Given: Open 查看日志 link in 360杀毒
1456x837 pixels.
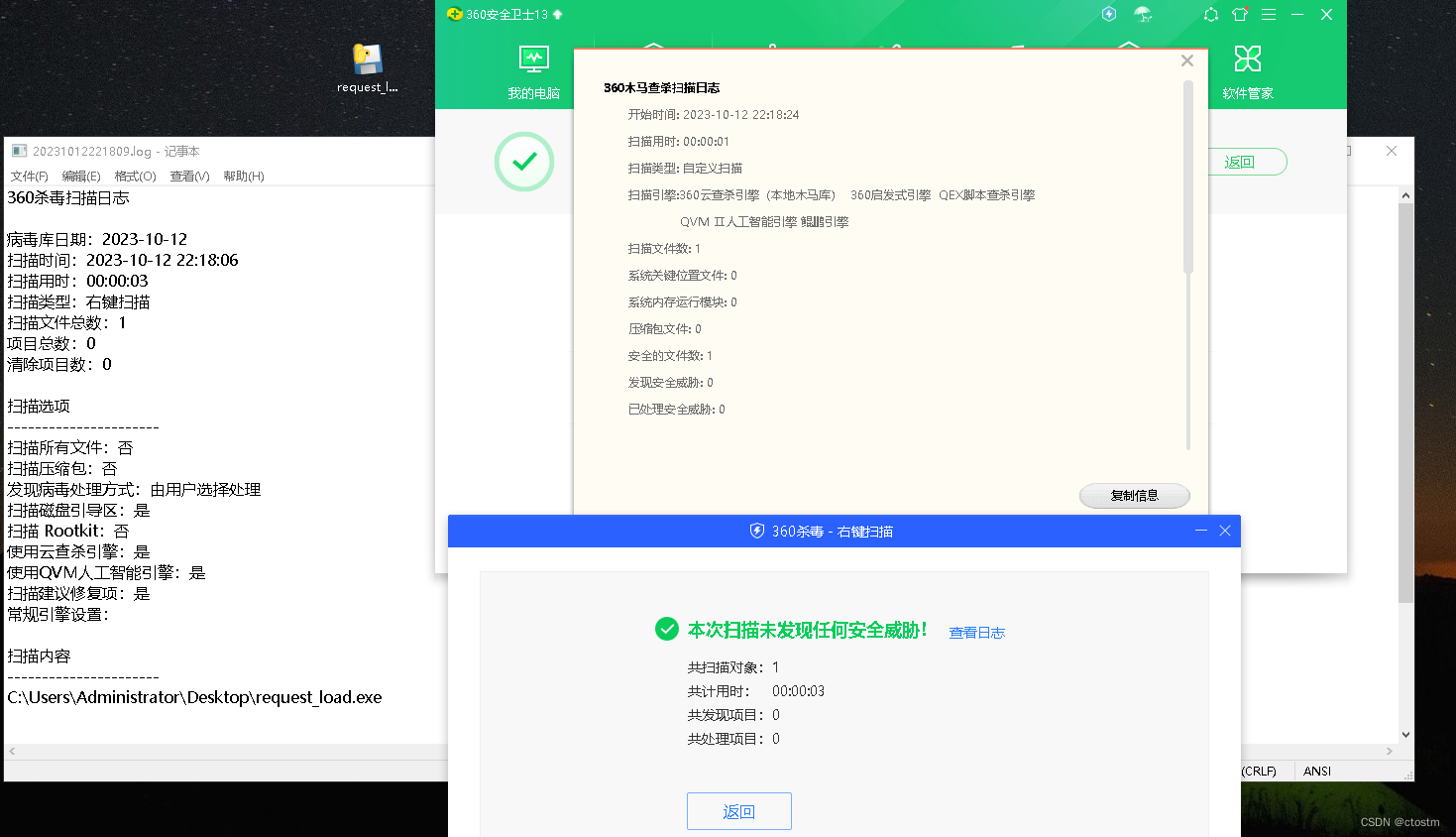Looking at the screenshot, I should (x=977, y=633).
